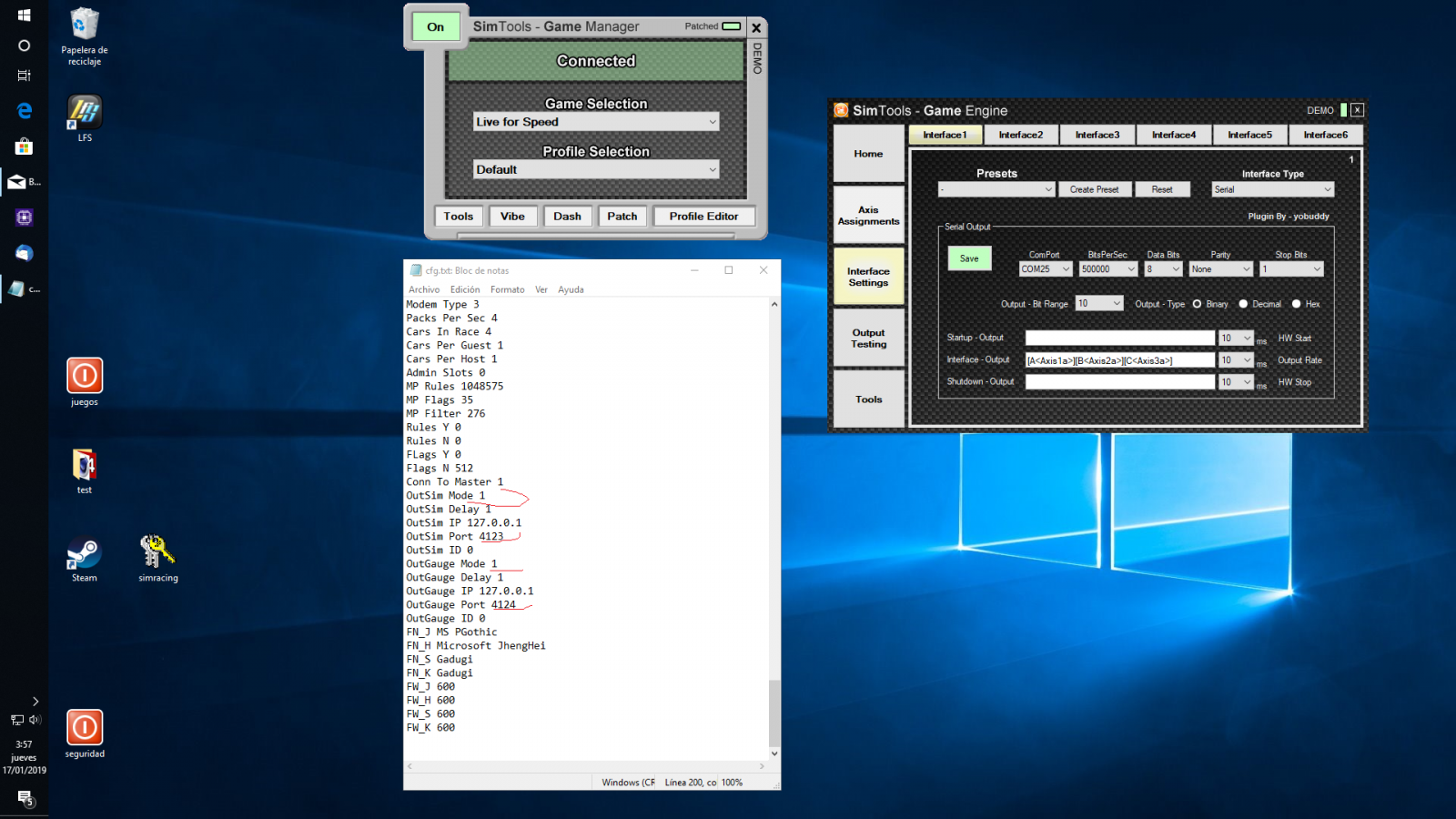The image size is (1456, 819).
Task: Open Game Engine Home page
Action: [868, 154]
